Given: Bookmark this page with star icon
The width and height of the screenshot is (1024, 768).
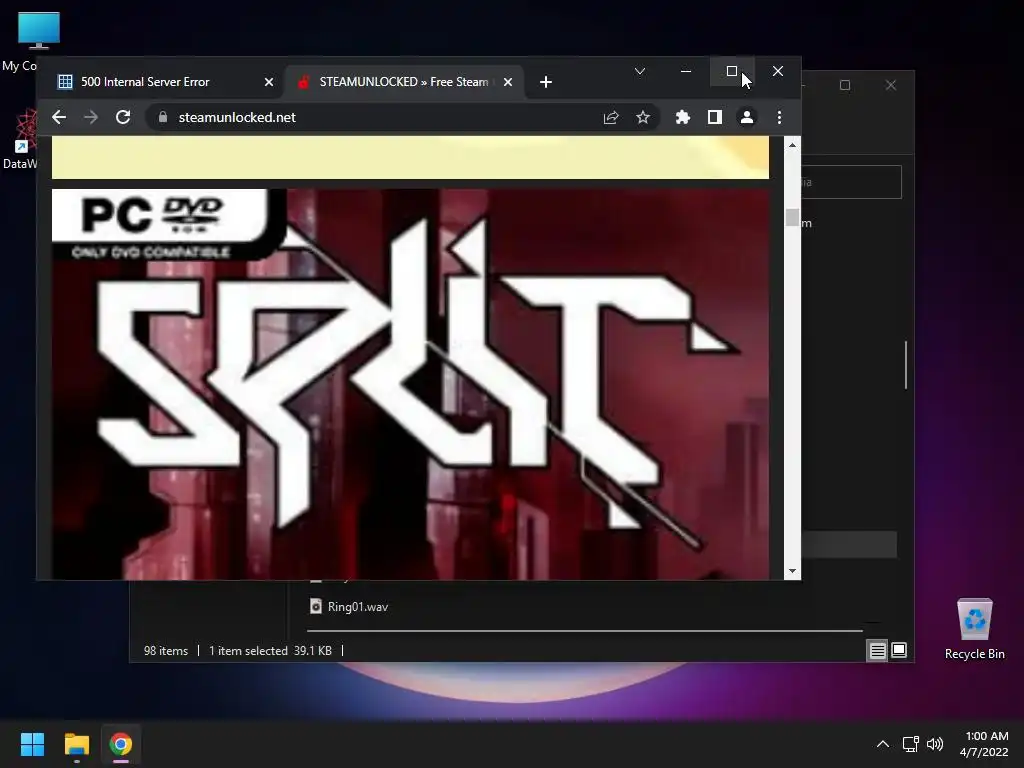Looking at the screenshot, I should pyautogui.click(x=643, y=118).
